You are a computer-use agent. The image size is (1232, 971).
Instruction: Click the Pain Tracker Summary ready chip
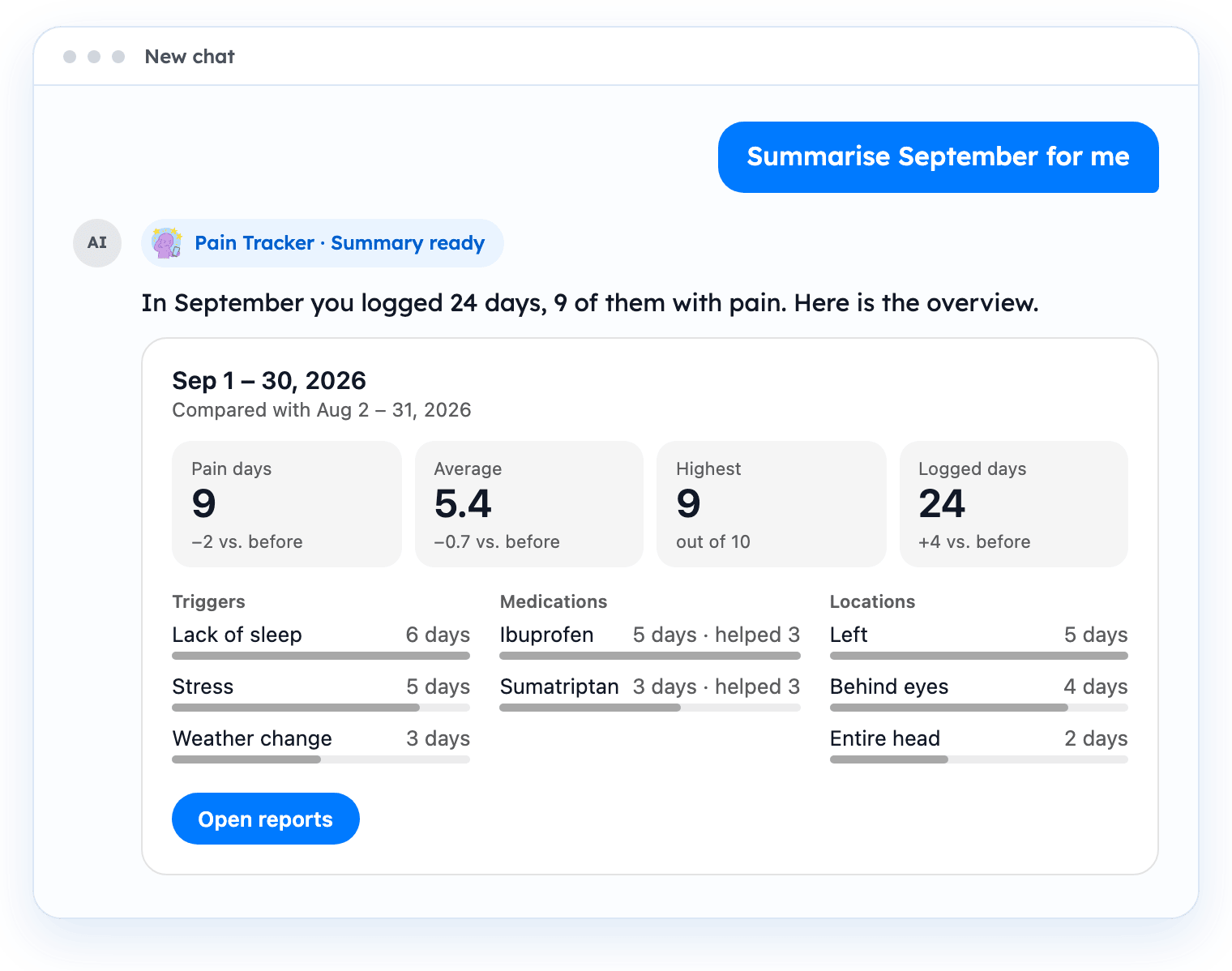[323, 243]
